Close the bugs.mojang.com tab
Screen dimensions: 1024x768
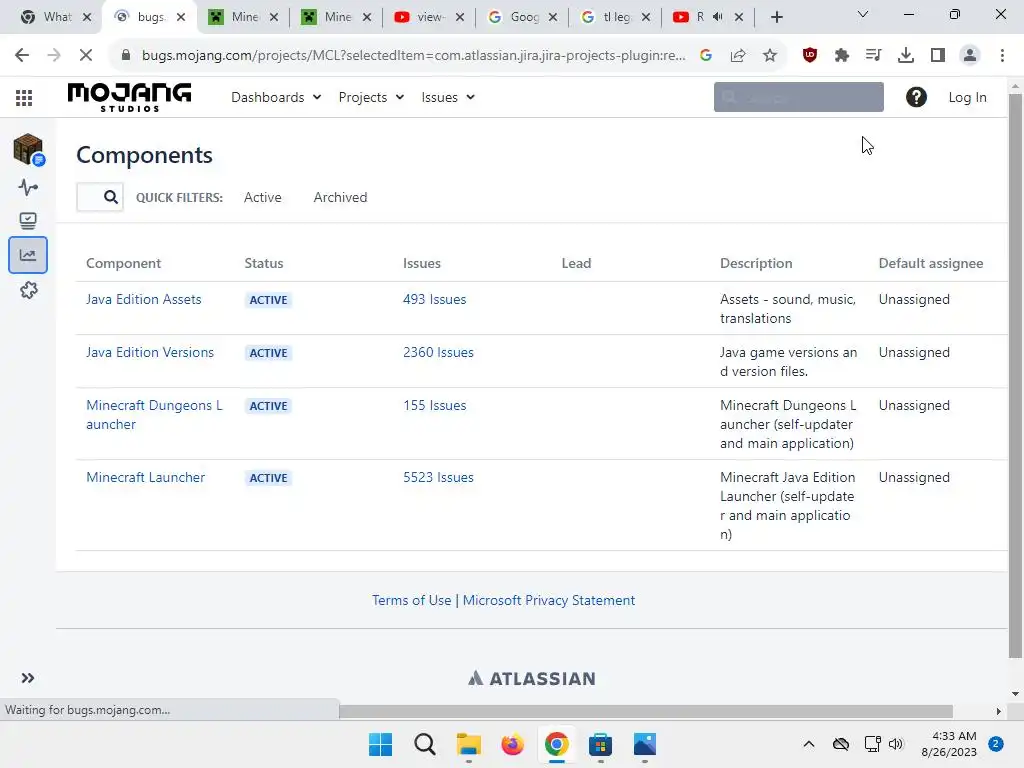click(x=182, y=17)
